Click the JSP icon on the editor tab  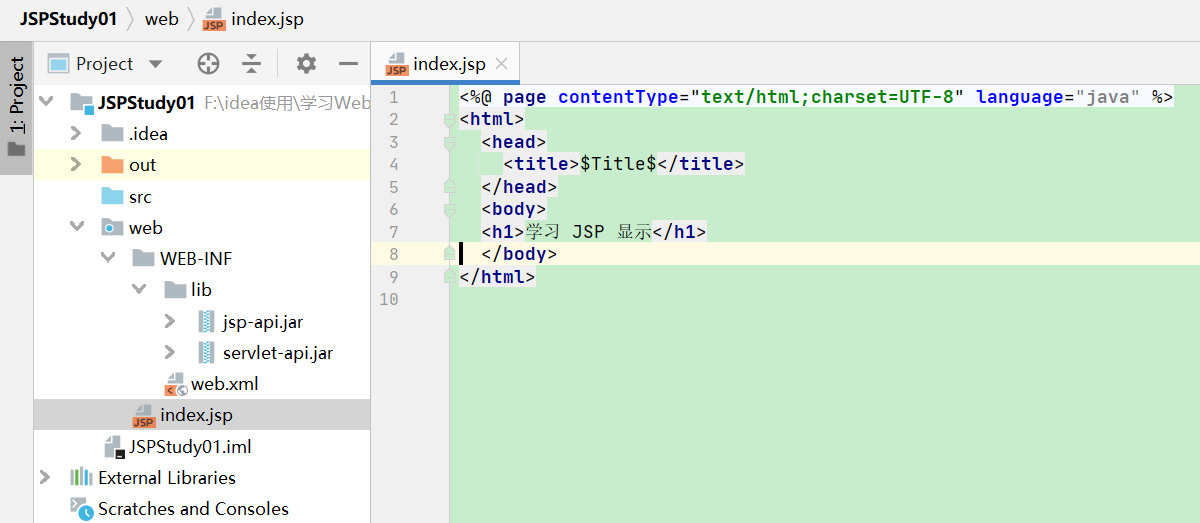[x=396, y=65]
